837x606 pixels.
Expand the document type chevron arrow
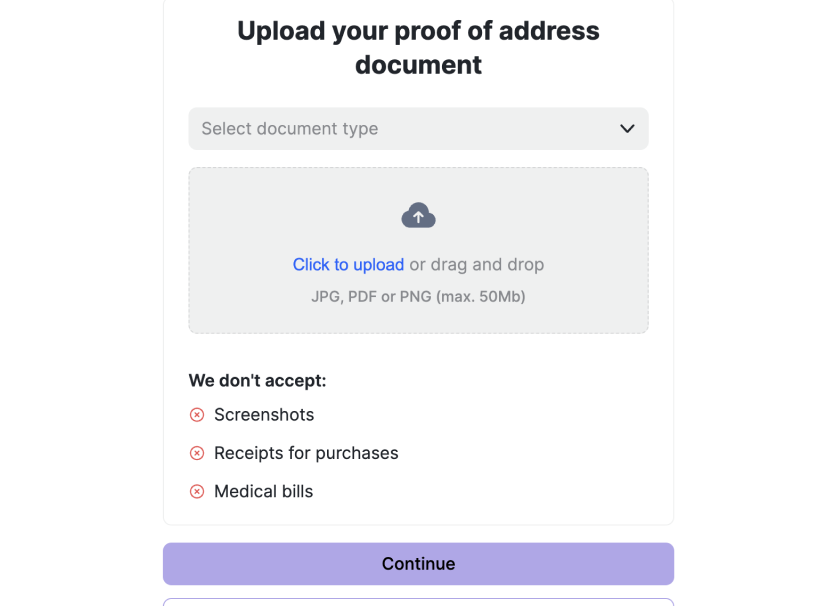pos(627,129)
